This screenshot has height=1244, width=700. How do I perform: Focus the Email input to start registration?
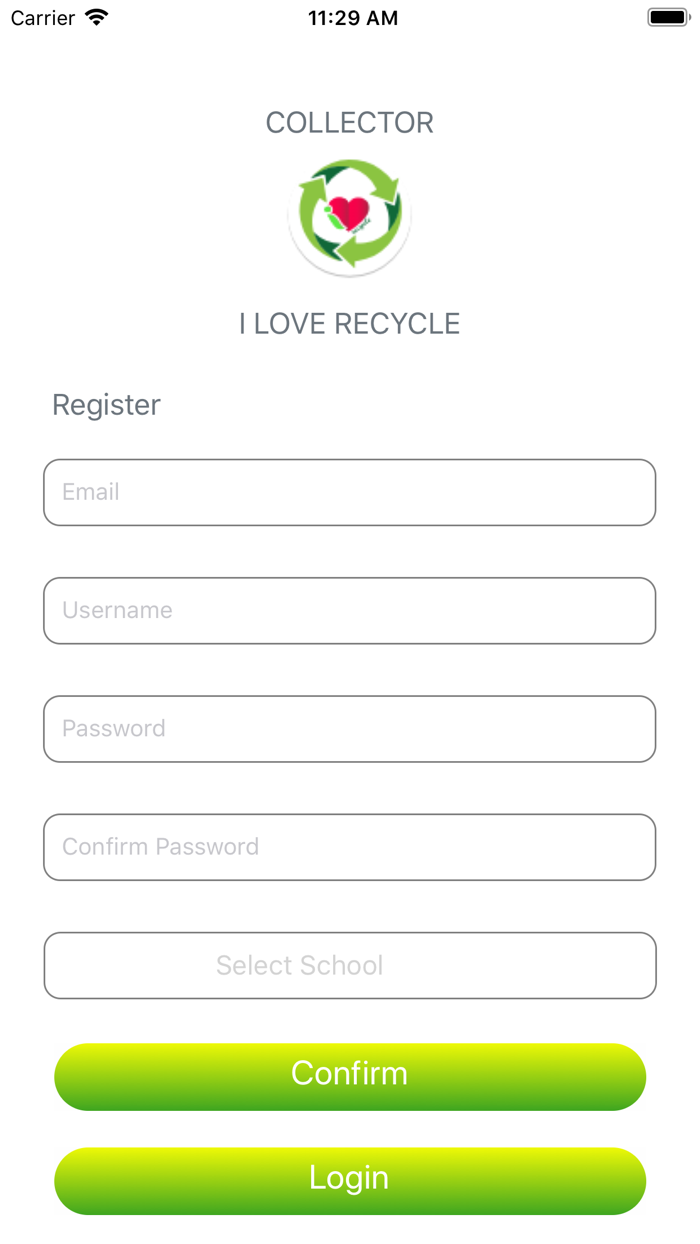tap(349, 492)
